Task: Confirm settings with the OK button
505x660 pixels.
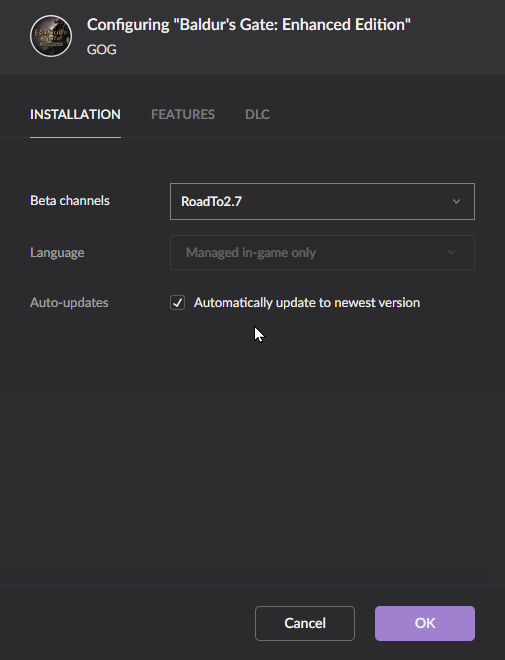Action: click(425, 623)
